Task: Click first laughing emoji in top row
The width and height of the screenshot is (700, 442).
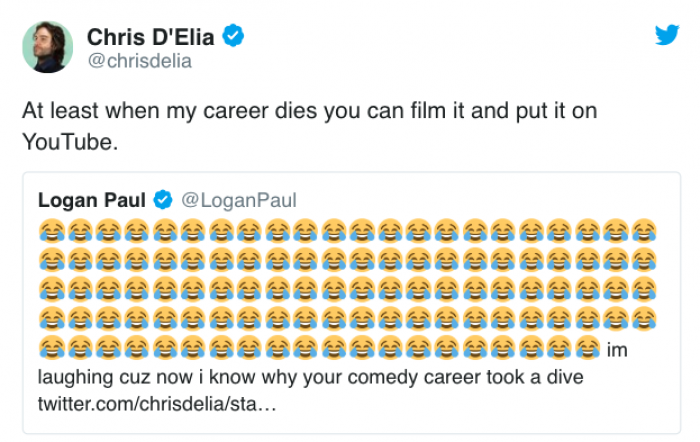Action: pyautogui.click(x=51, y=230)
